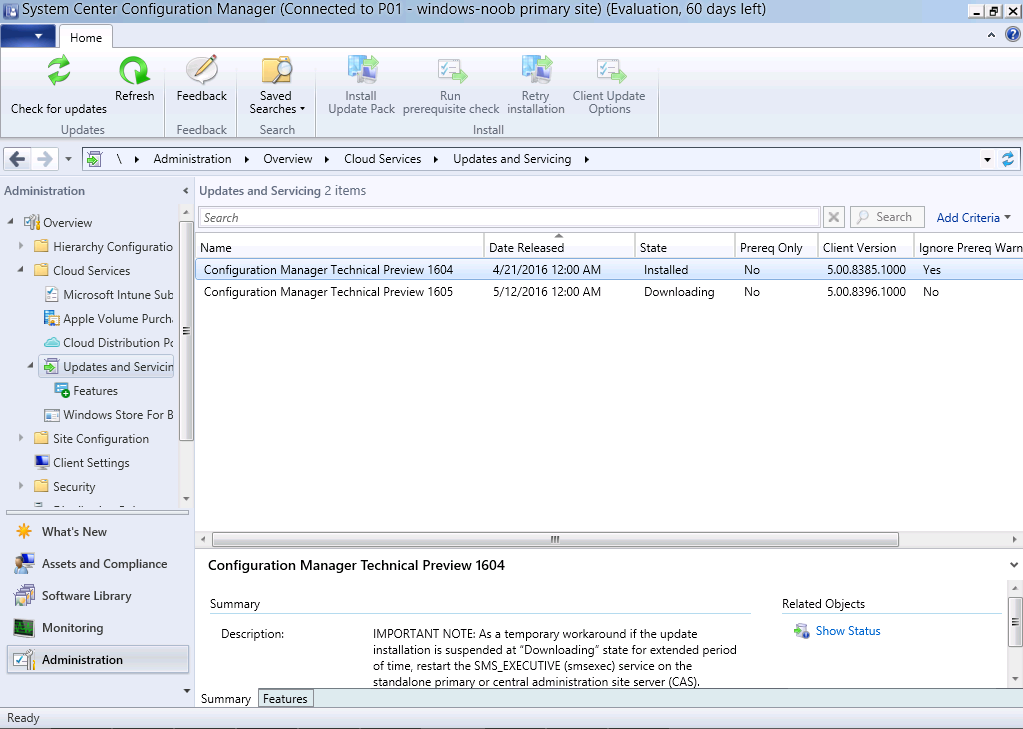Viewport: 1023px width, 729px height.
Task: Collapse details pane with chevron
Action: [1014, 565]
